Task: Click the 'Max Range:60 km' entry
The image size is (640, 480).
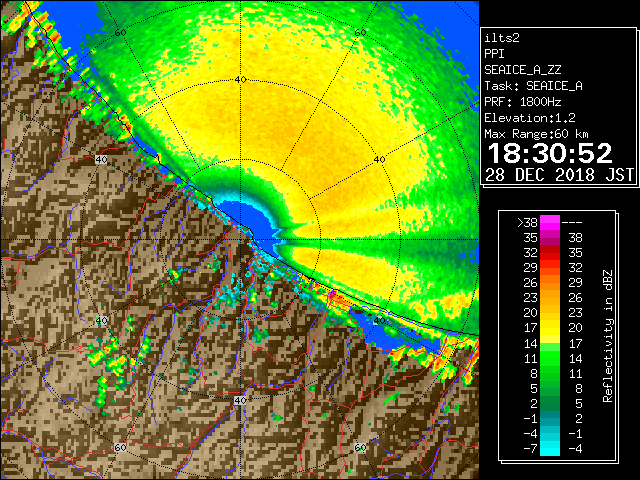Action: click(x=536, y=134)
